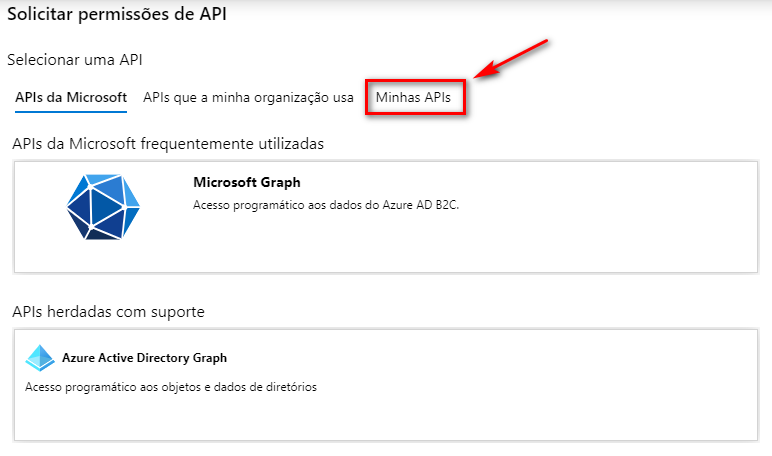Image resolution: width=772 pixels, height=456 pixels.
Task: Switch to the Minhas APIs tab
Action: (x=413, y=98)
